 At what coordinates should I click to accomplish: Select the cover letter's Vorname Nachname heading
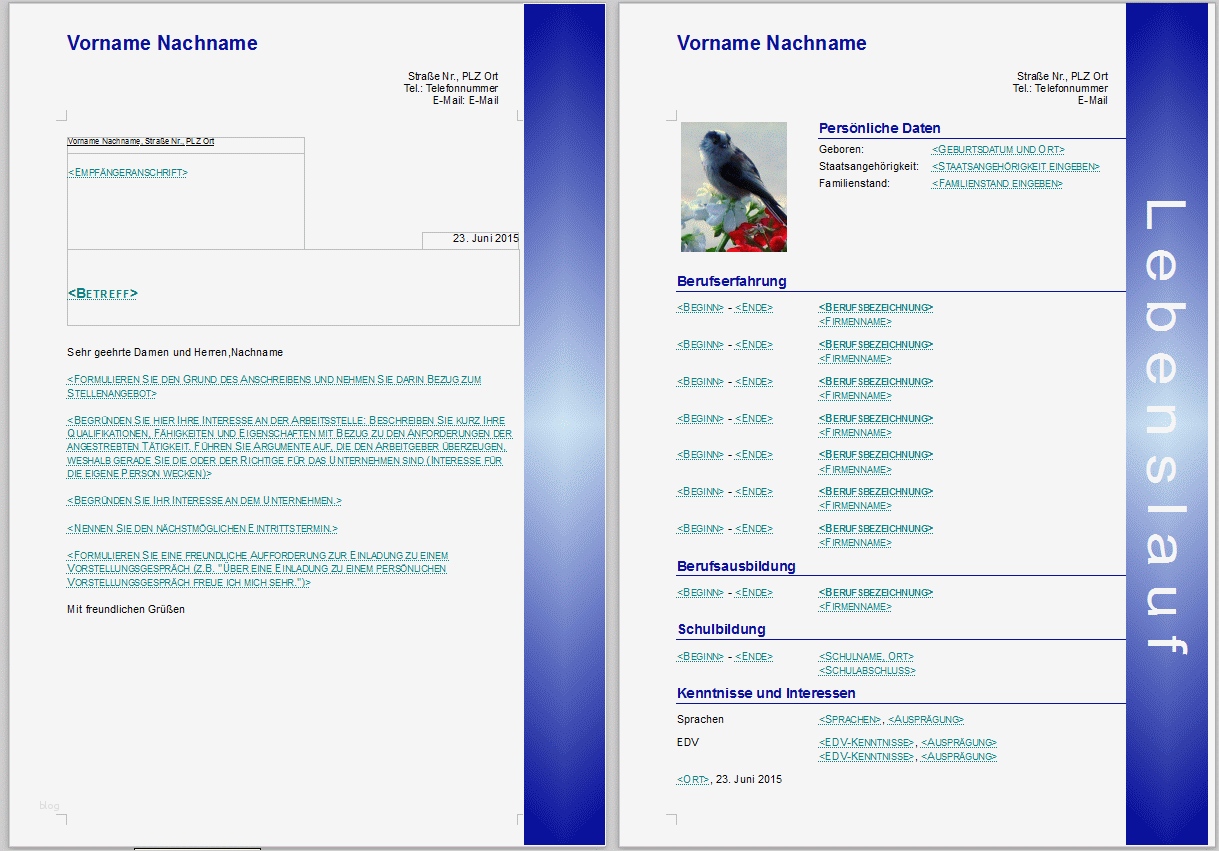[162, 43]
